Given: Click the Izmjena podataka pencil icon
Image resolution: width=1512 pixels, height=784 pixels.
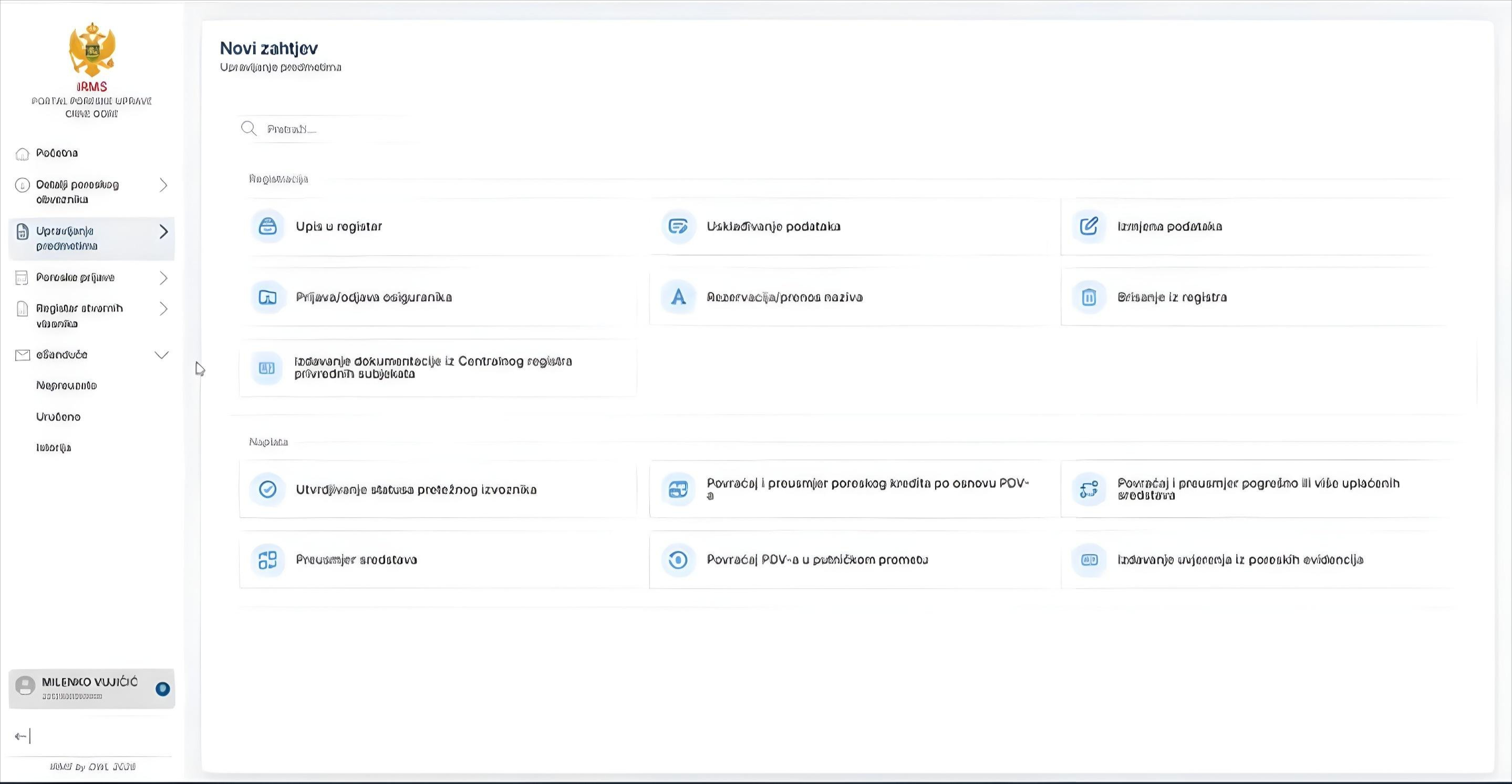Looking at the screenshot, I should coord(1089,226).
